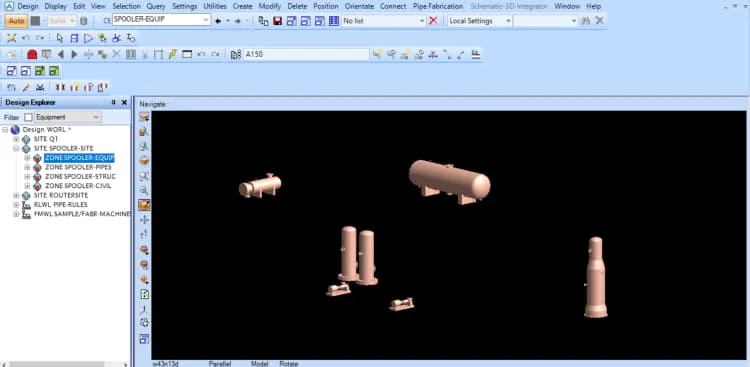Viewport: 750px width, 367px height.
Task: Click the red dome icon on the pipe toolbar
Action: pyautogui.click(x=32, y=55)
